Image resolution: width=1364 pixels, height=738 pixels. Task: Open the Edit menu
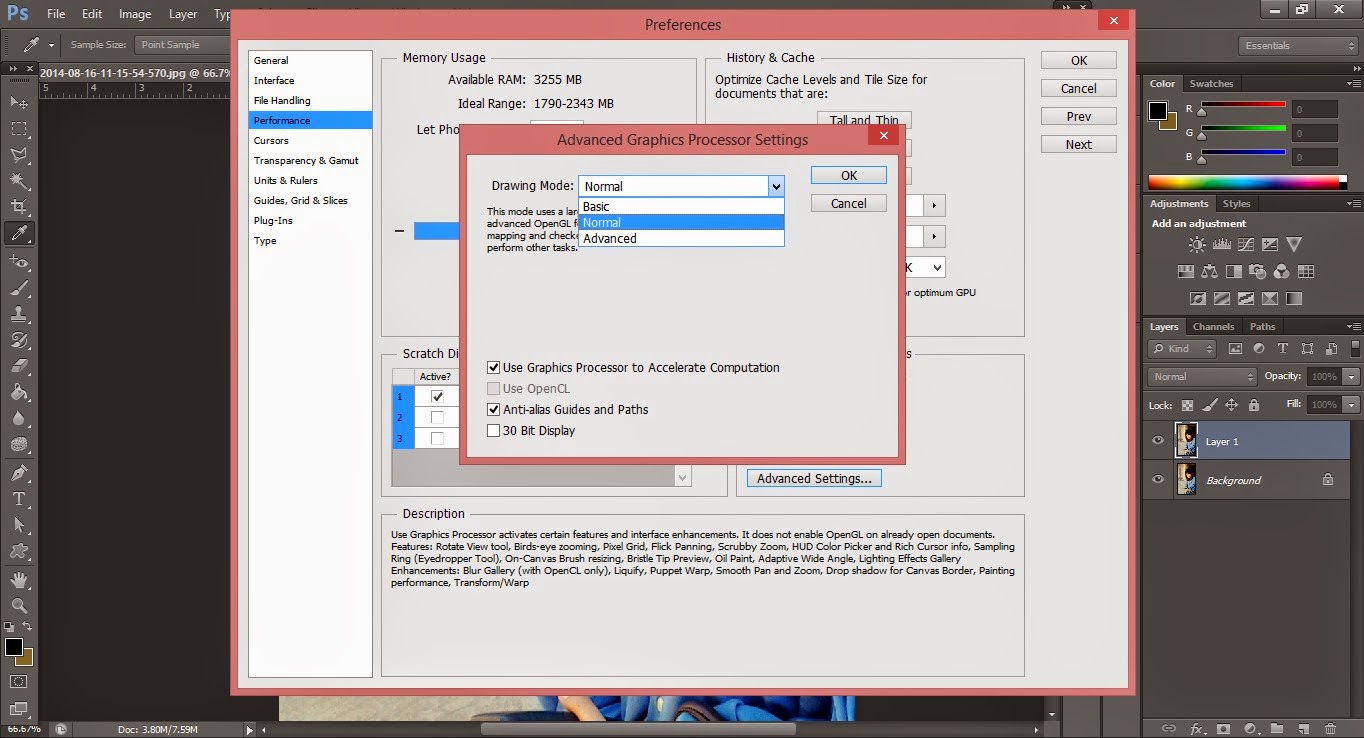pyautogui.click(x=92, y=15)
